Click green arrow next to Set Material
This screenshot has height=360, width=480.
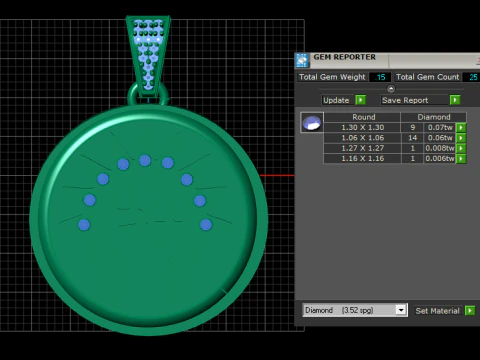(470, 311)
